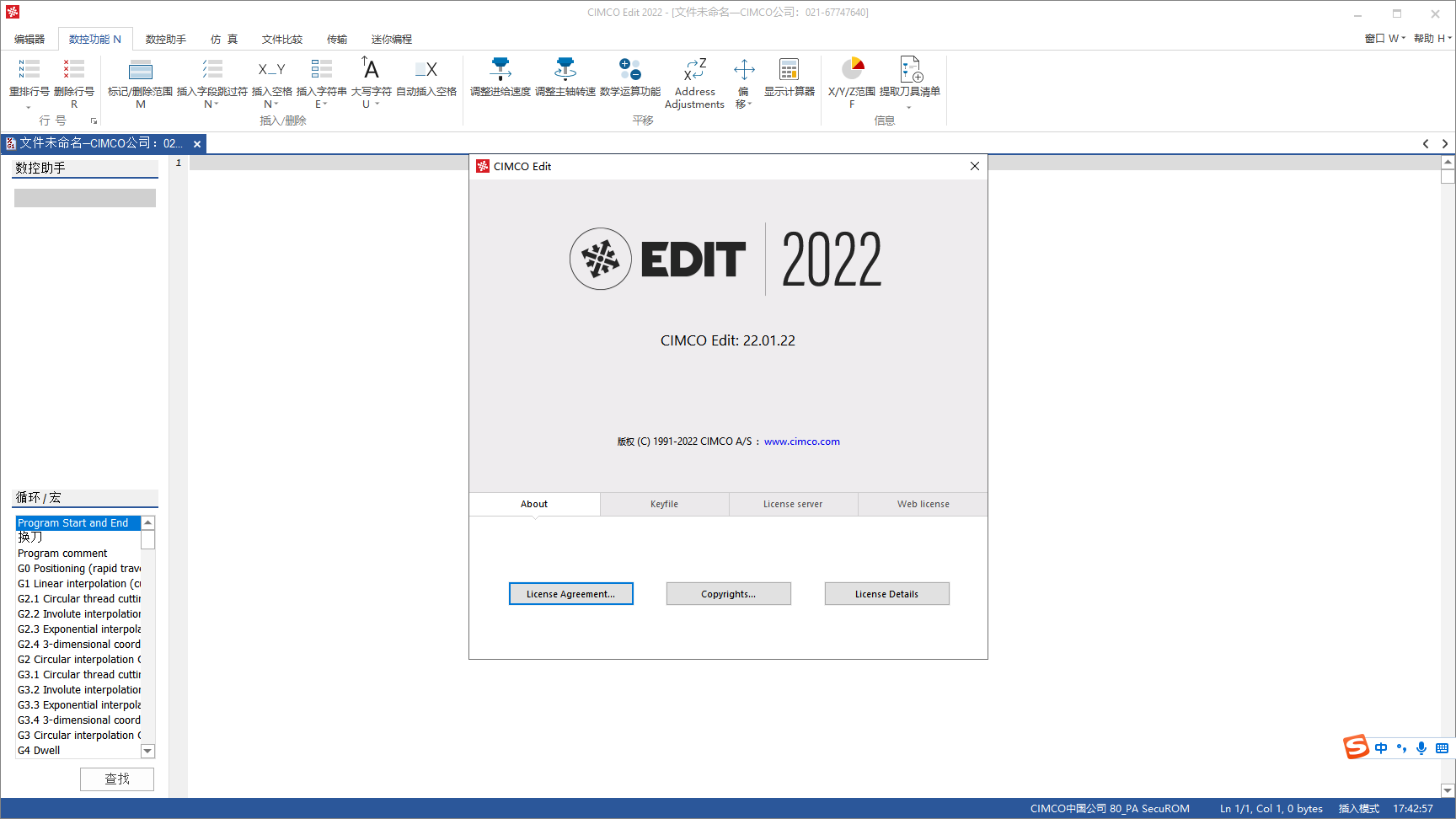Click the 插入字段跳过符 icon
The height and width of the screenshot is (819, 1456).
212,69
